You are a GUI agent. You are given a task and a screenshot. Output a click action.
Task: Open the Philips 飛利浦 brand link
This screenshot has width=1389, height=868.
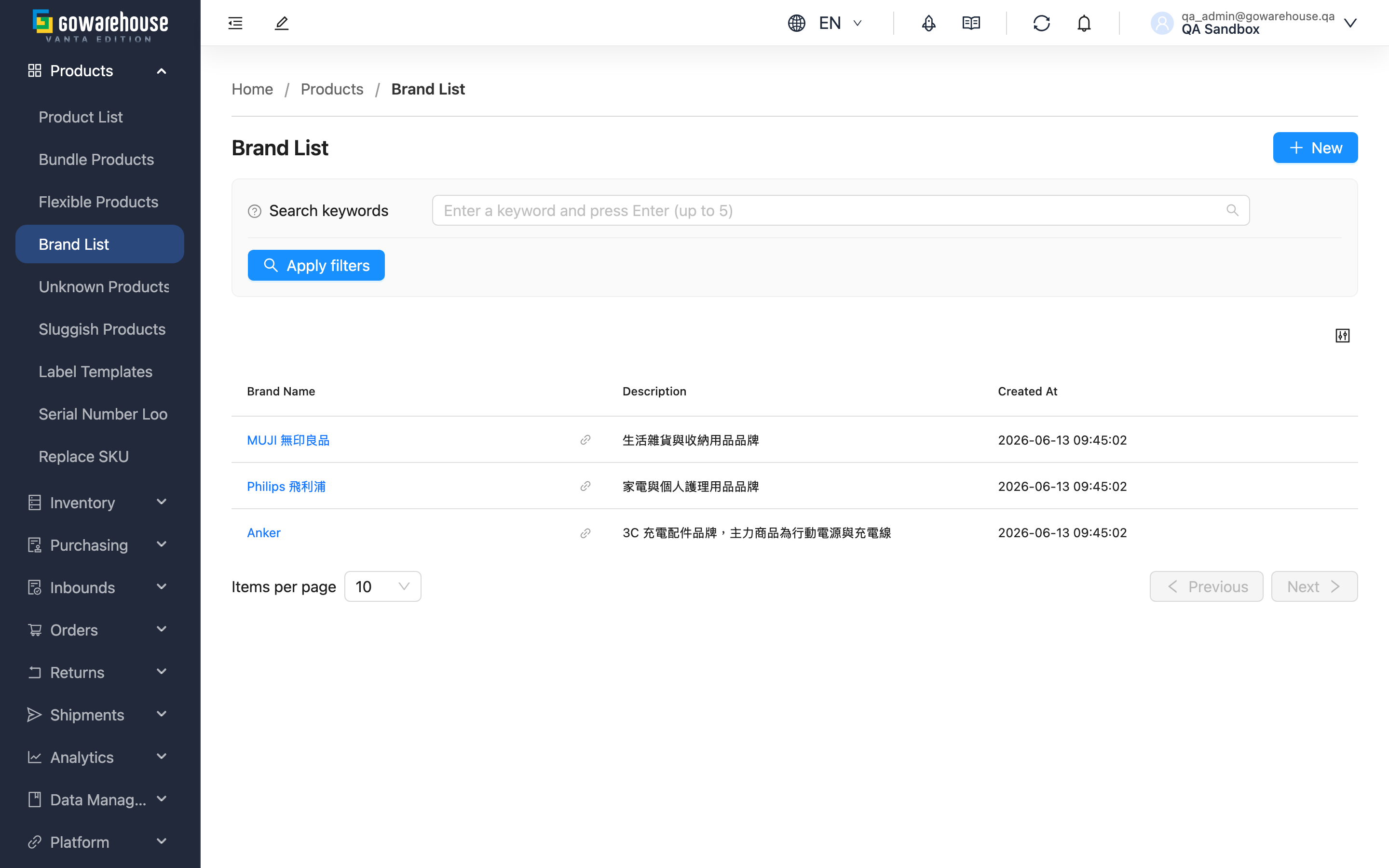[x=286, y=487]
